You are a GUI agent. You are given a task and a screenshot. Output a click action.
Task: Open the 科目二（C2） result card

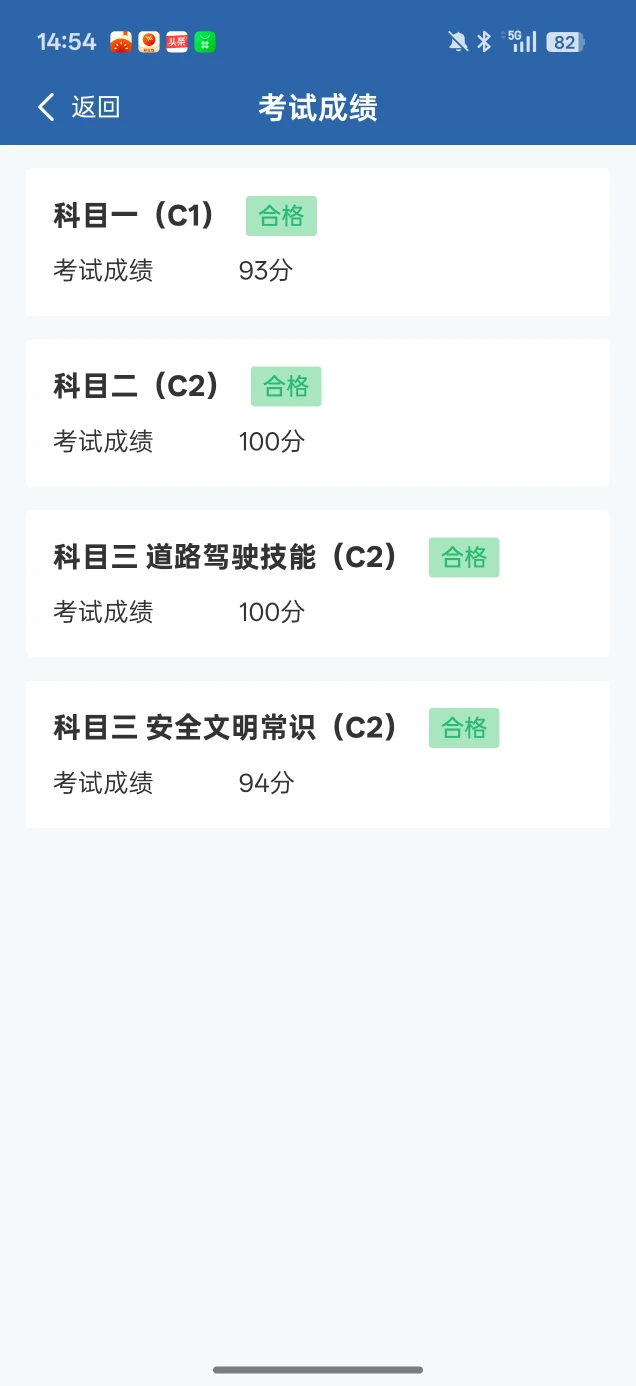point(318,413)
